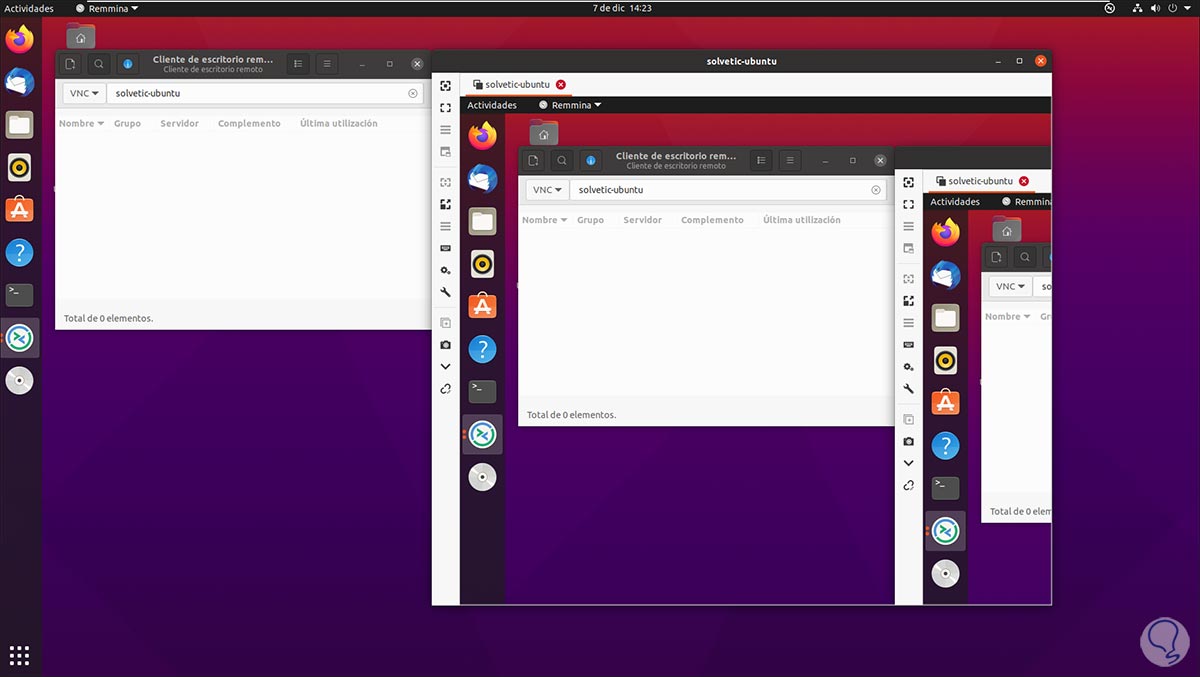Launch Firefox in first remote session dock
Screen dimensions: 1200x677
[x=482, y=135]
